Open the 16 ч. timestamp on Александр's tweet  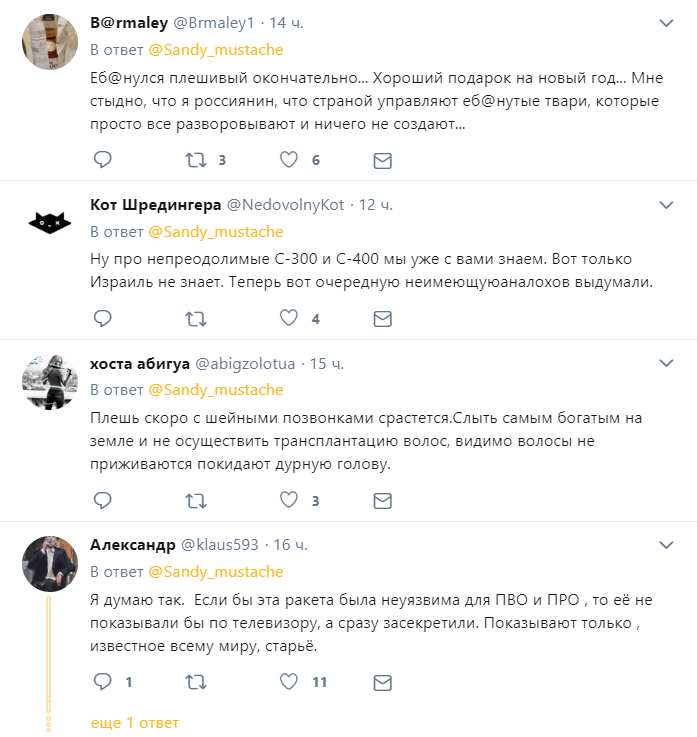290,545
